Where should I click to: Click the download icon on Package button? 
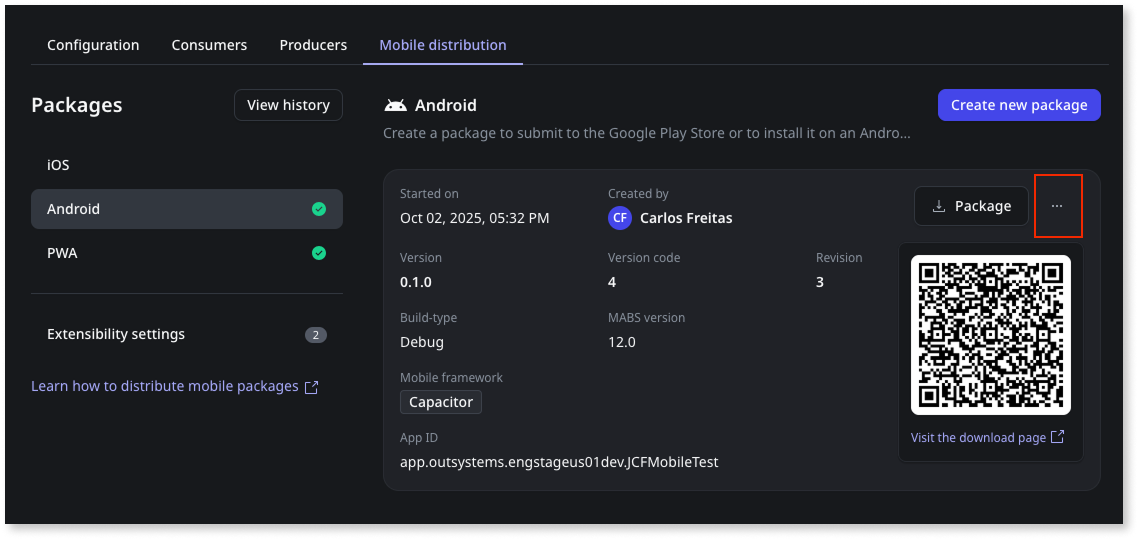click(938, 206)
